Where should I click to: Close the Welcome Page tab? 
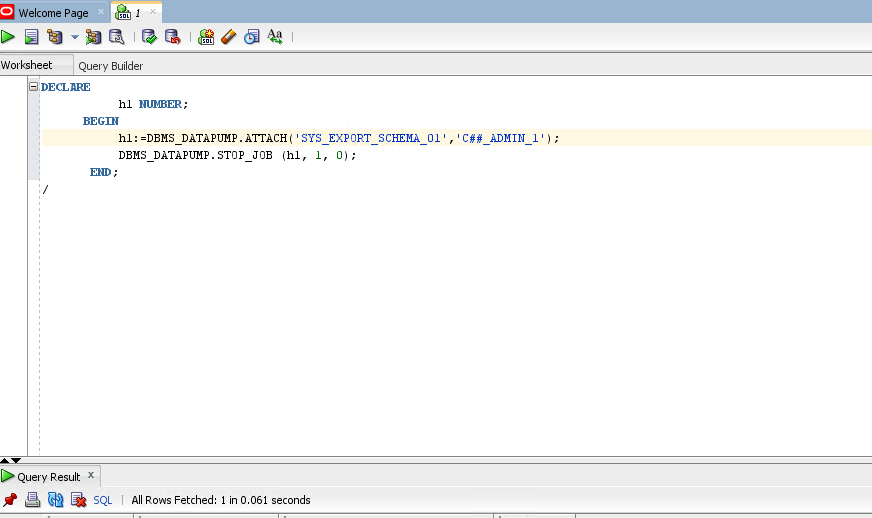(x=101, y=12)
